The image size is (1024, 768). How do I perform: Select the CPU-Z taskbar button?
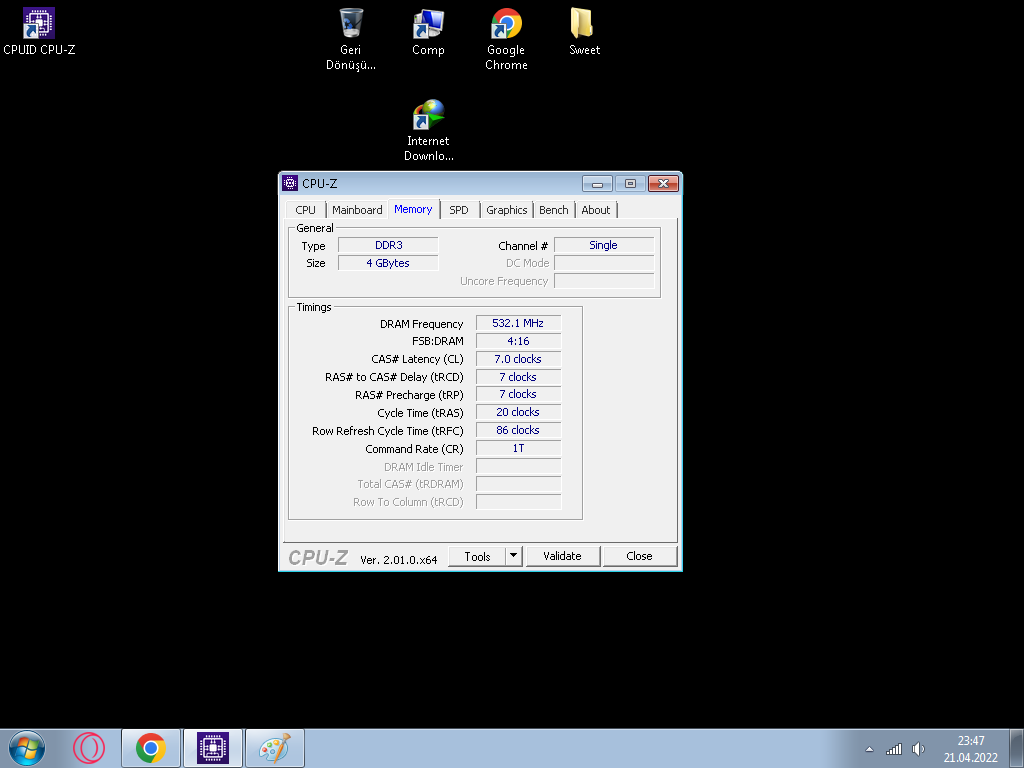213,748
